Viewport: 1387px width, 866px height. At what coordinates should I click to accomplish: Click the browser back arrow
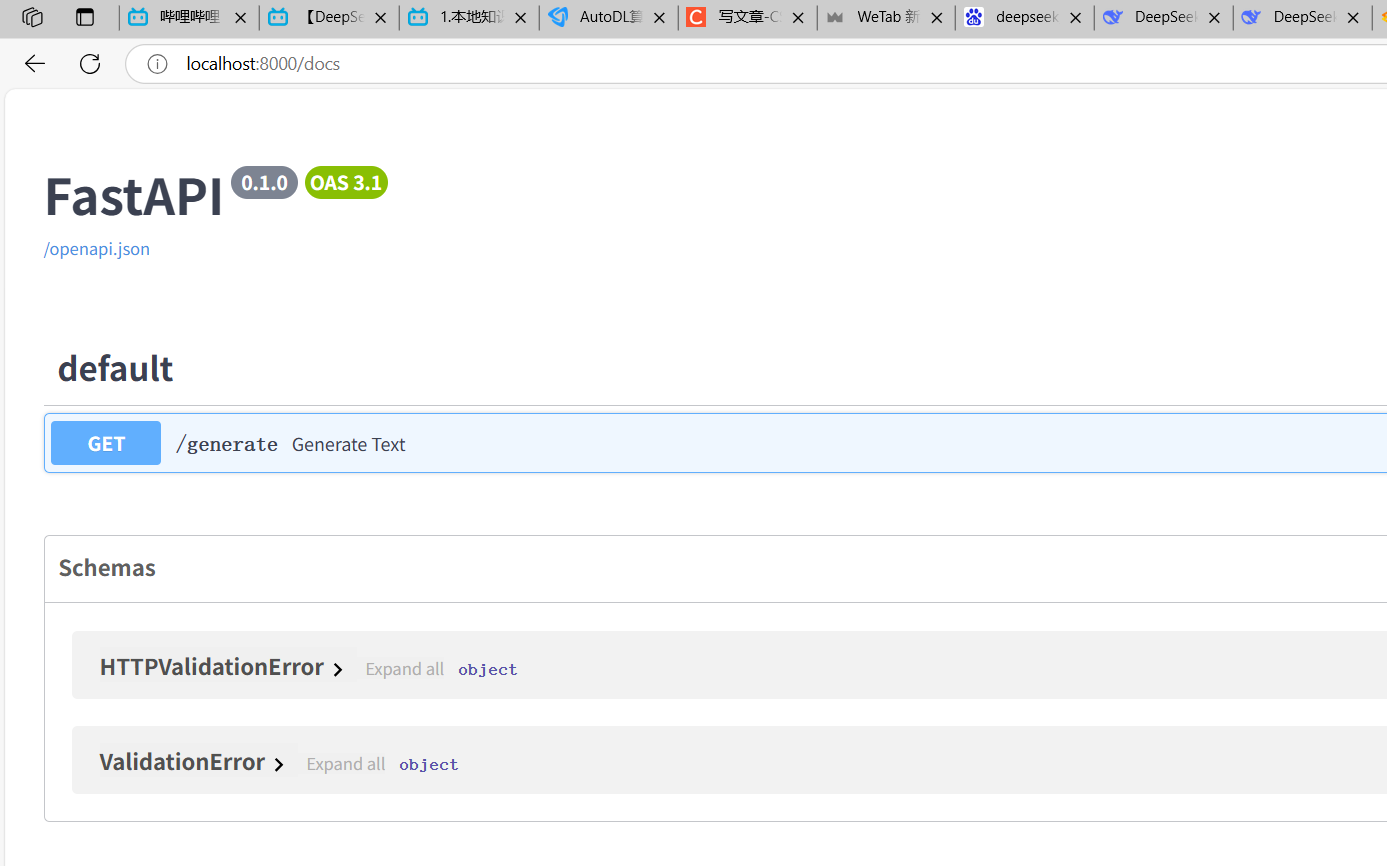35,64
